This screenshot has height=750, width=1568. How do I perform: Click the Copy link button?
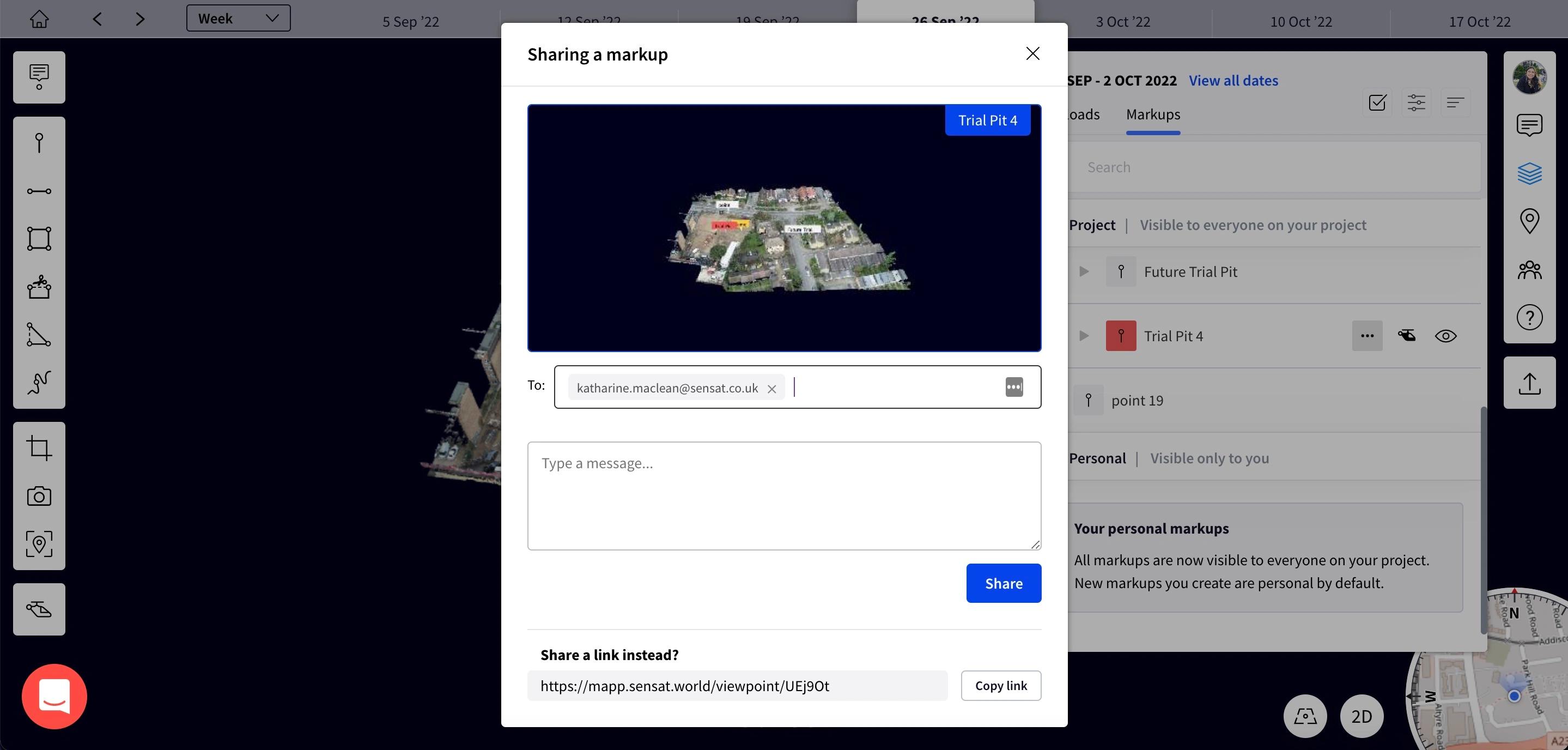[1001, 686]
